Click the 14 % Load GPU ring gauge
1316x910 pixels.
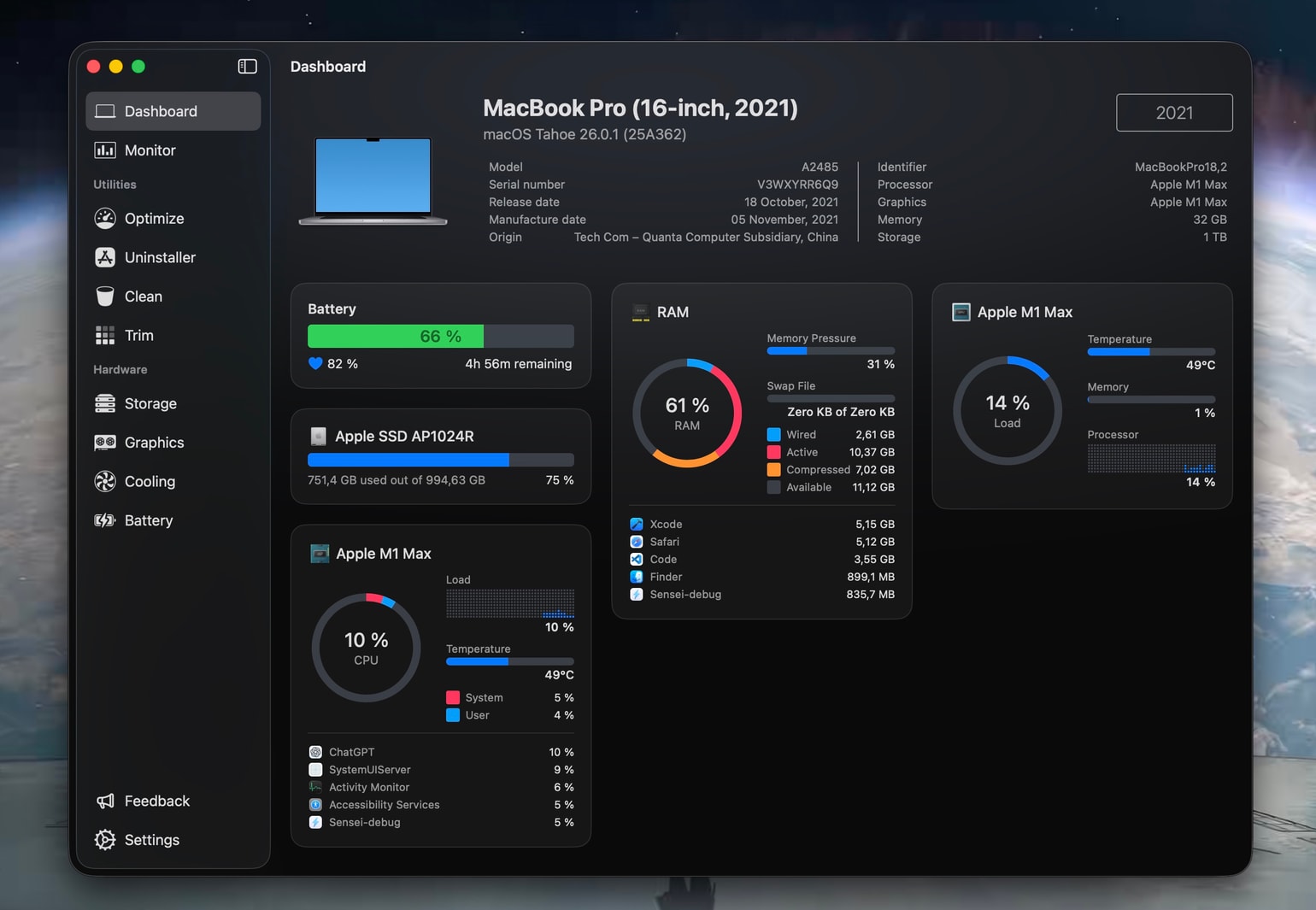coord(1008,410)
